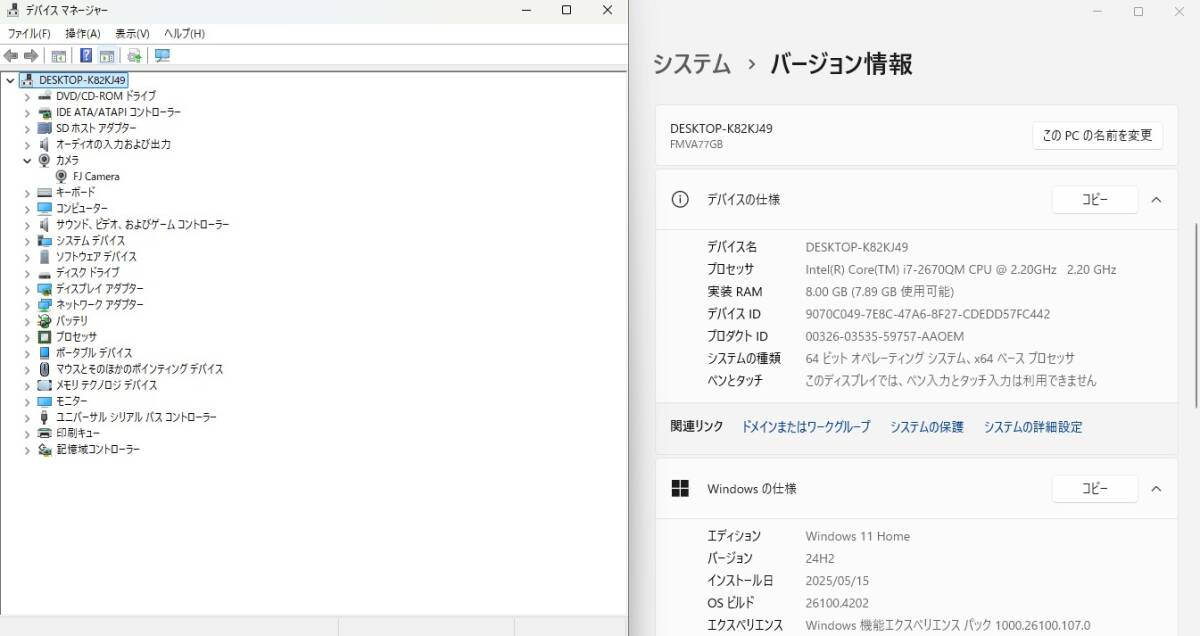Select the SD ホスト アダプター icon
The height and width of the screenshot is (636, 1200).
pos(44,128)
